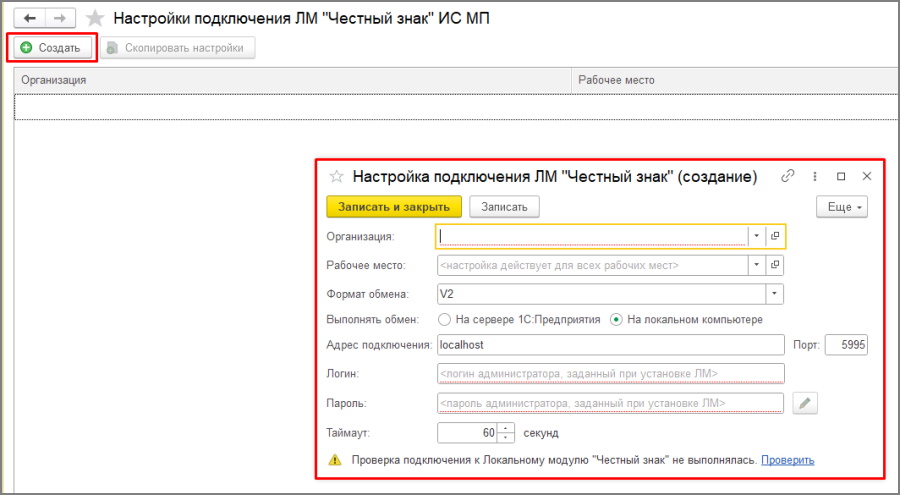Open the Еще dropdown menu
The image size is (900, 495).
coord(841,207)
